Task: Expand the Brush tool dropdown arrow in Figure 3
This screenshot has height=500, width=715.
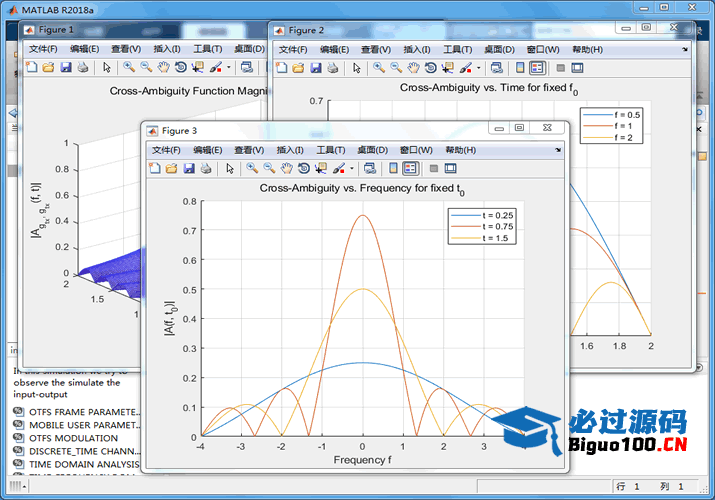Action: [x=352, y=169]
